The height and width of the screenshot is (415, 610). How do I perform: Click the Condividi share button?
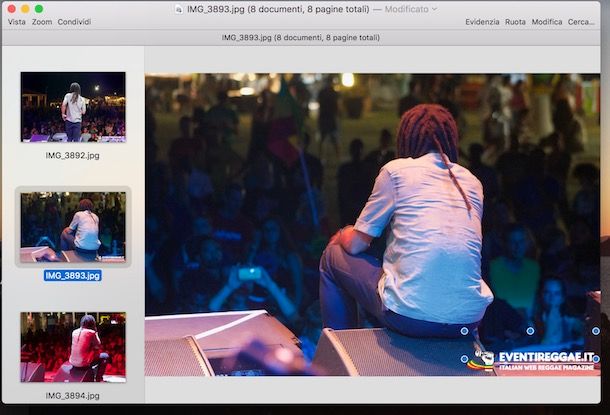pos(74,22)
